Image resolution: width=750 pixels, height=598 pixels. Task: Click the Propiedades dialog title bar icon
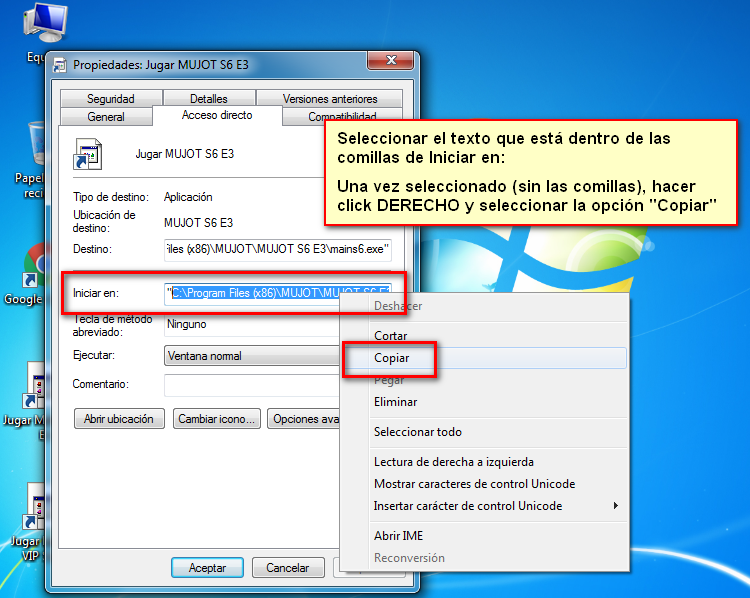click(59, 65)
